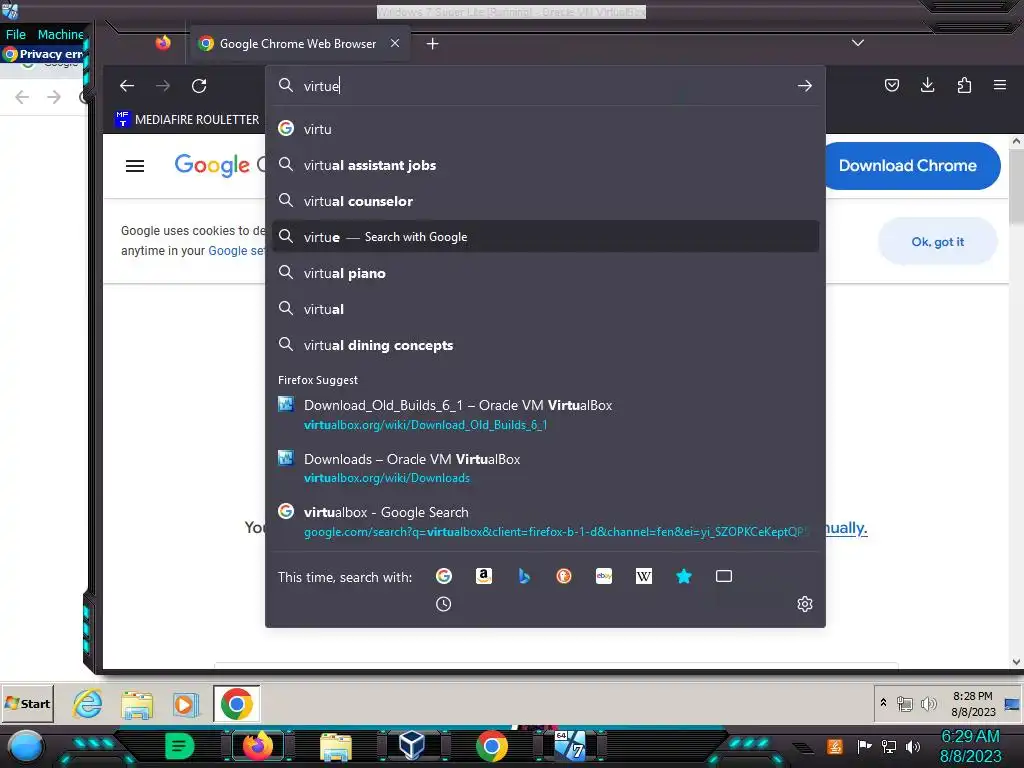
Task: Show hidden icons in guest system tray
Action: 883,703
